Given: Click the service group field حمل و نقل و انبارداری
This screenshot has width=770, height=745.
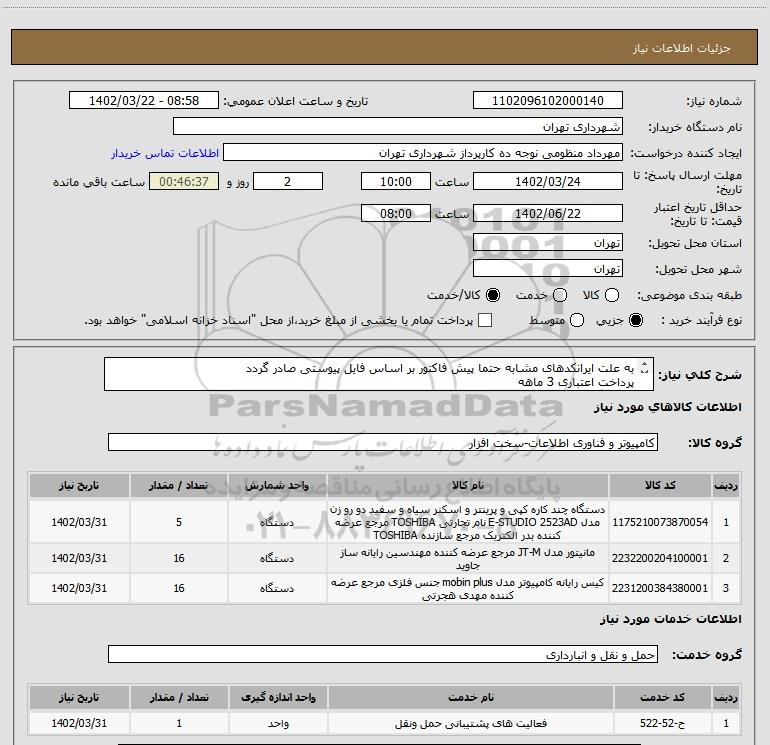Looking at the screenshot, I should [383, 655].
